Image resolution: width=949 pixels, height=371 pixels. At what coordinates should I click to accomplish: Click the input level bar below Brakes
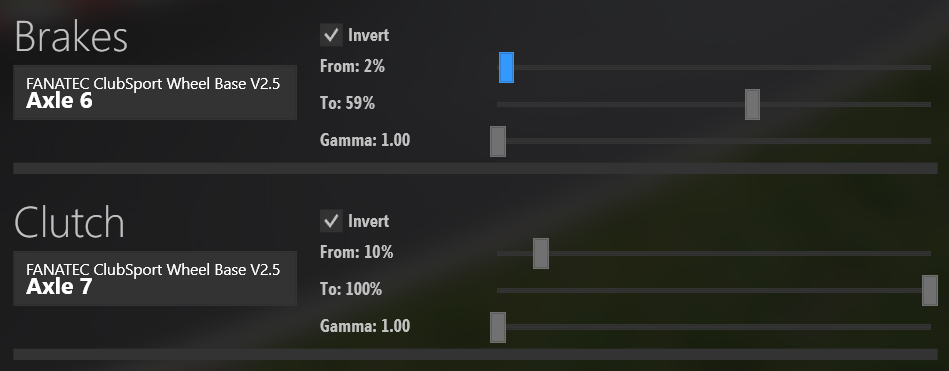tap(475, 168)
